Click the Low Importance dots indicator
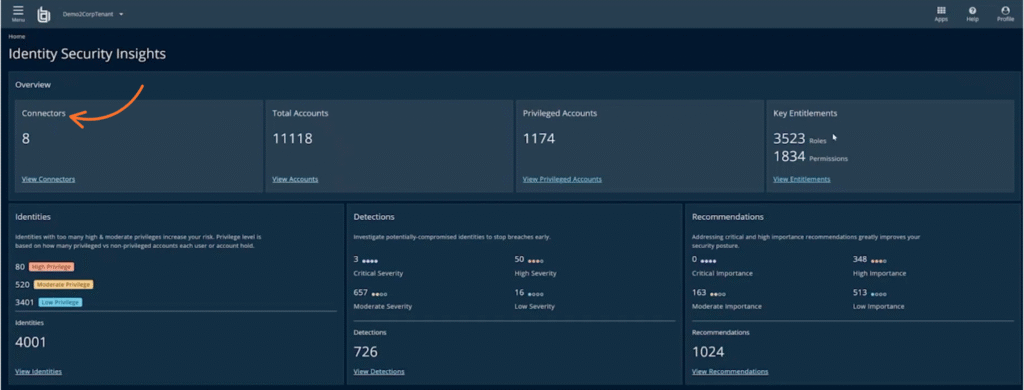 click(x=878, y=294)
